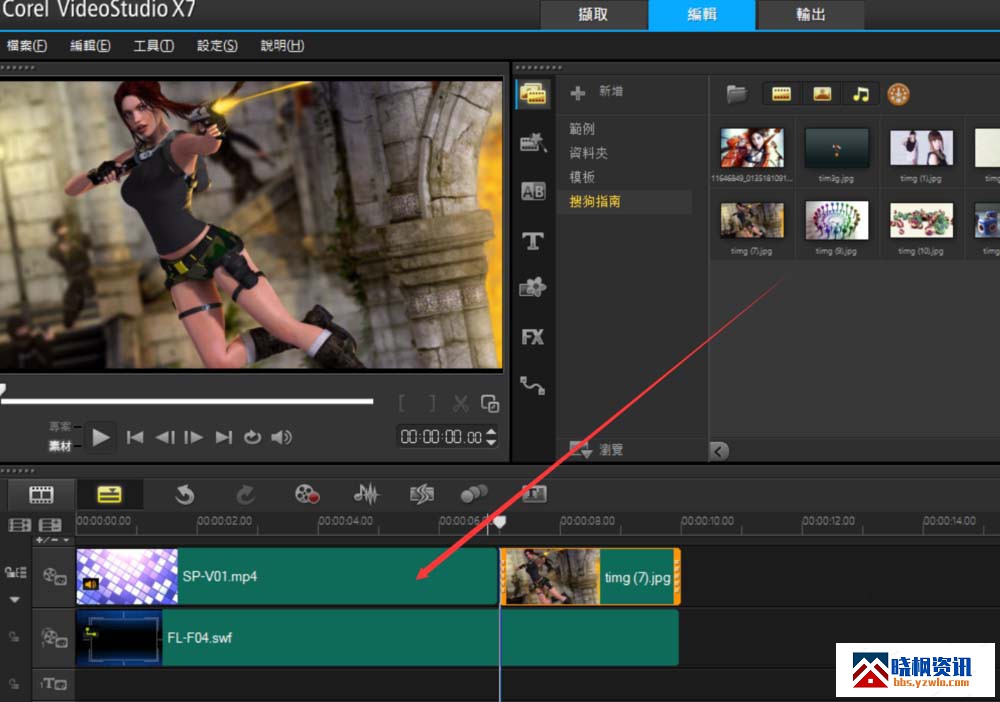Open the Record/Capture option

click(x=307, y=494)
